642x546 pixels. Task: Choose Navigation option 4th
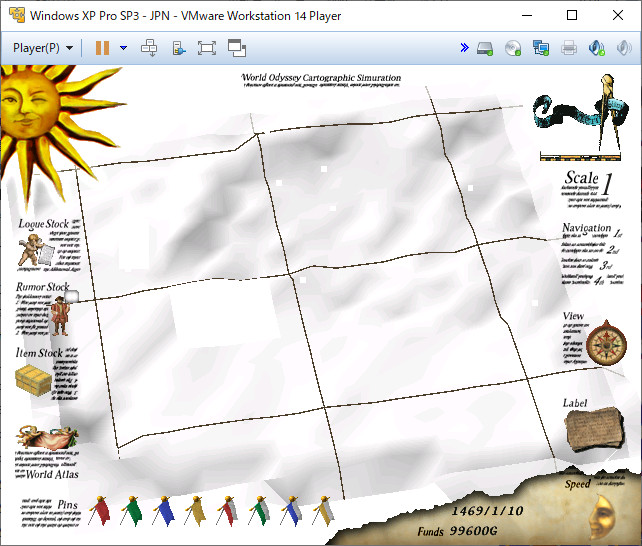click(599, 281)
